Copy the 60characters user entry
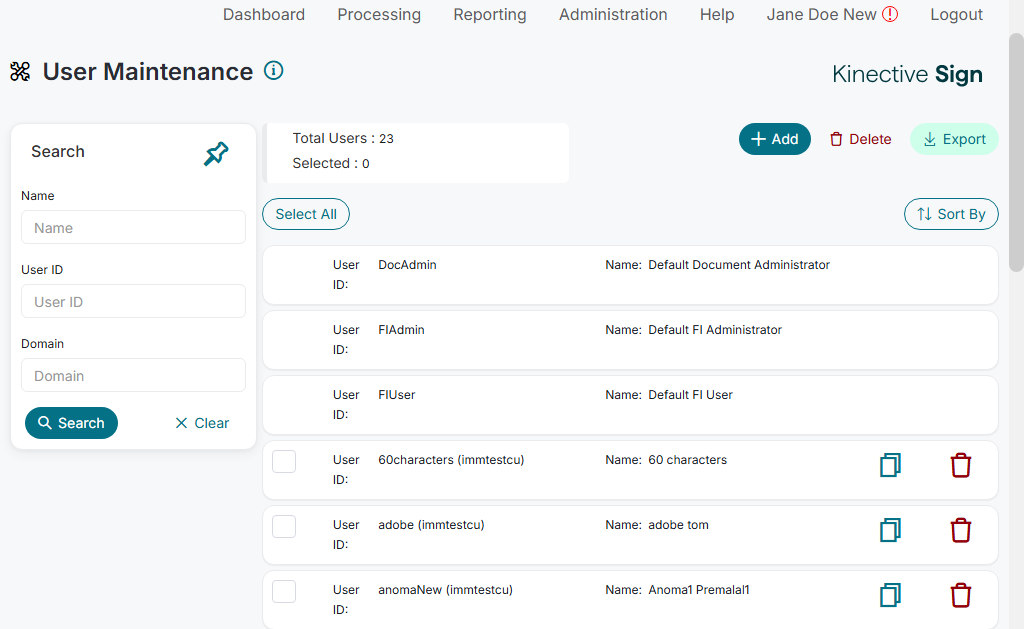The image size is (1024, 629). [x=890, y=466]
